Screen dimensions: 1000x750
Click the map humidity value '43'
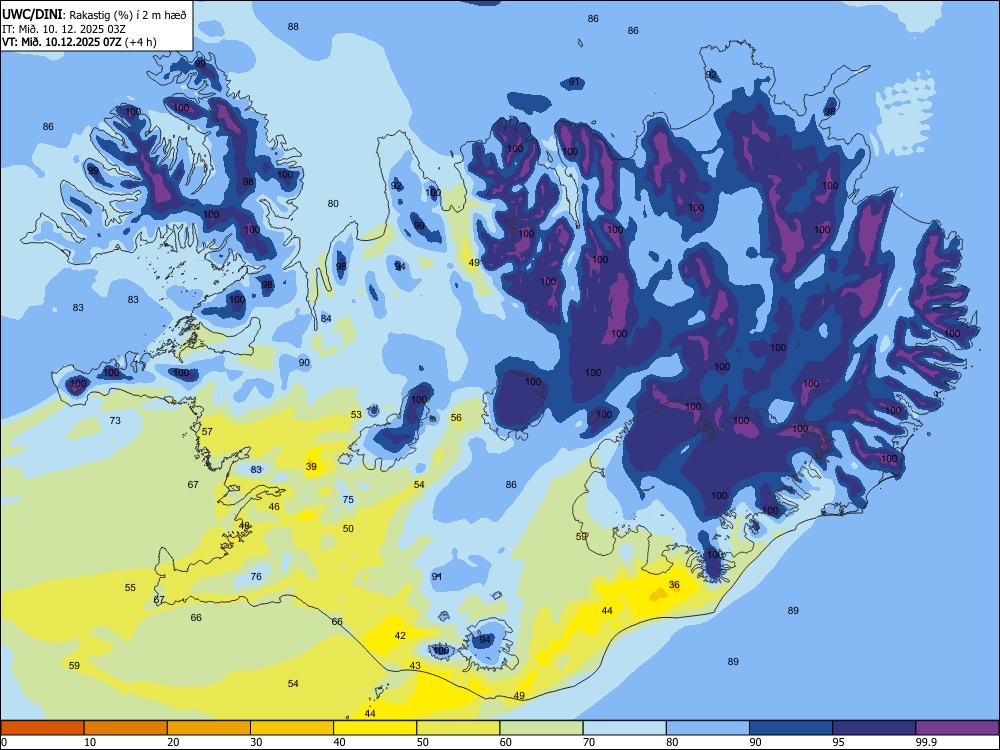point(415,666)
